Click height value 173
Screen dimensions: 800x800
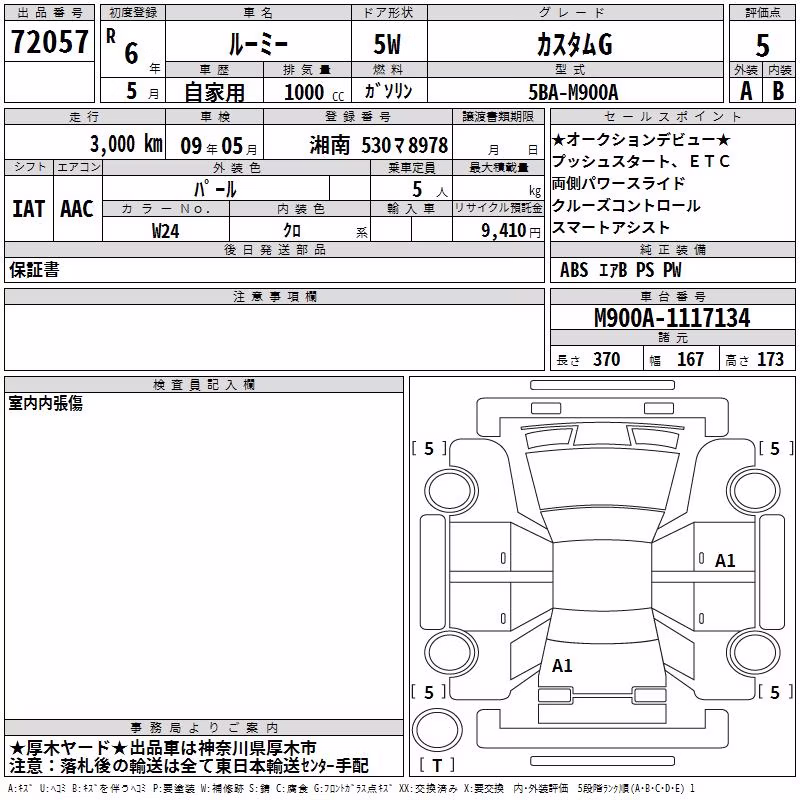pyautogui.click(x=770, y=360)
